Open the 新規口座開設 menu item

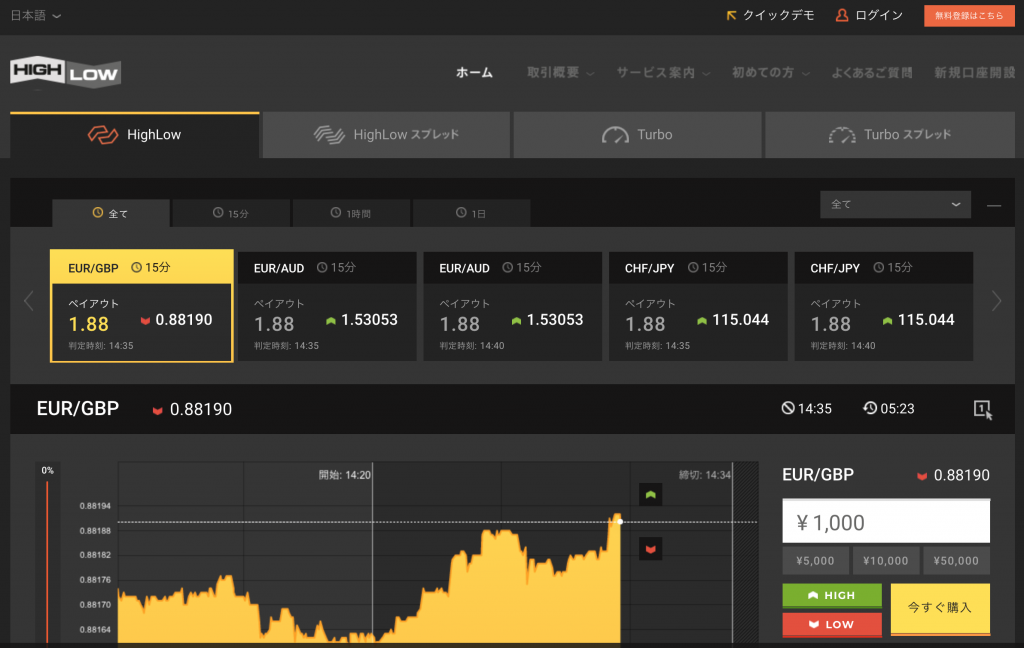point(974,73)
